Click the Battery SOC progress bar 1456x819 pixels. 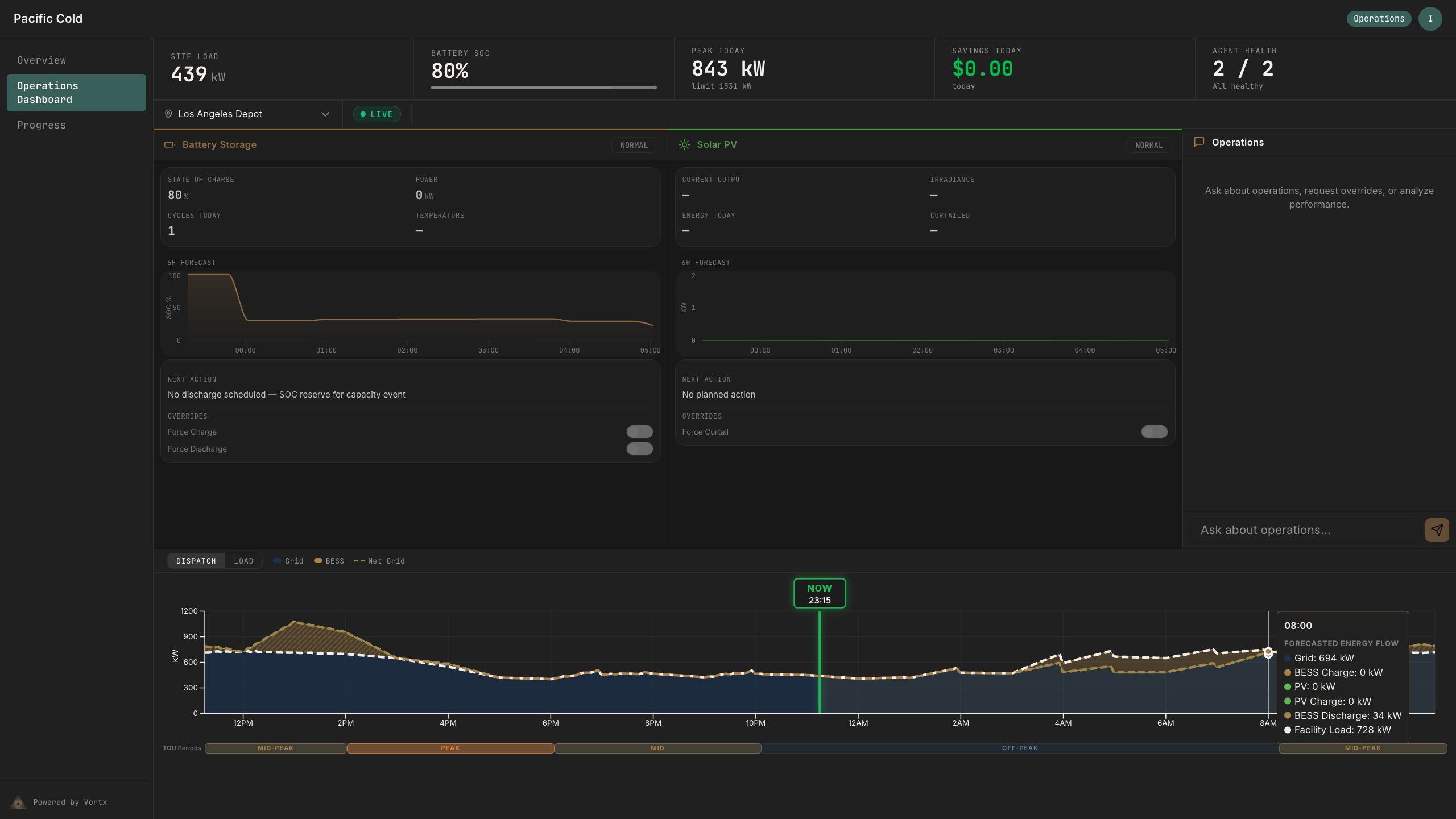(544, 88)
